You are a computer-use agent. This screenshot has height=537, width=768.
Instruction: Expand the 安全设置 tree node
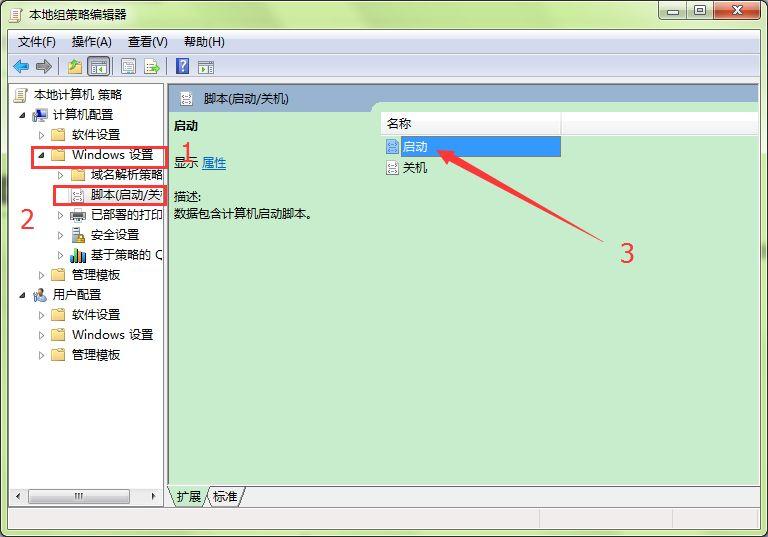(x=60, y=236)
